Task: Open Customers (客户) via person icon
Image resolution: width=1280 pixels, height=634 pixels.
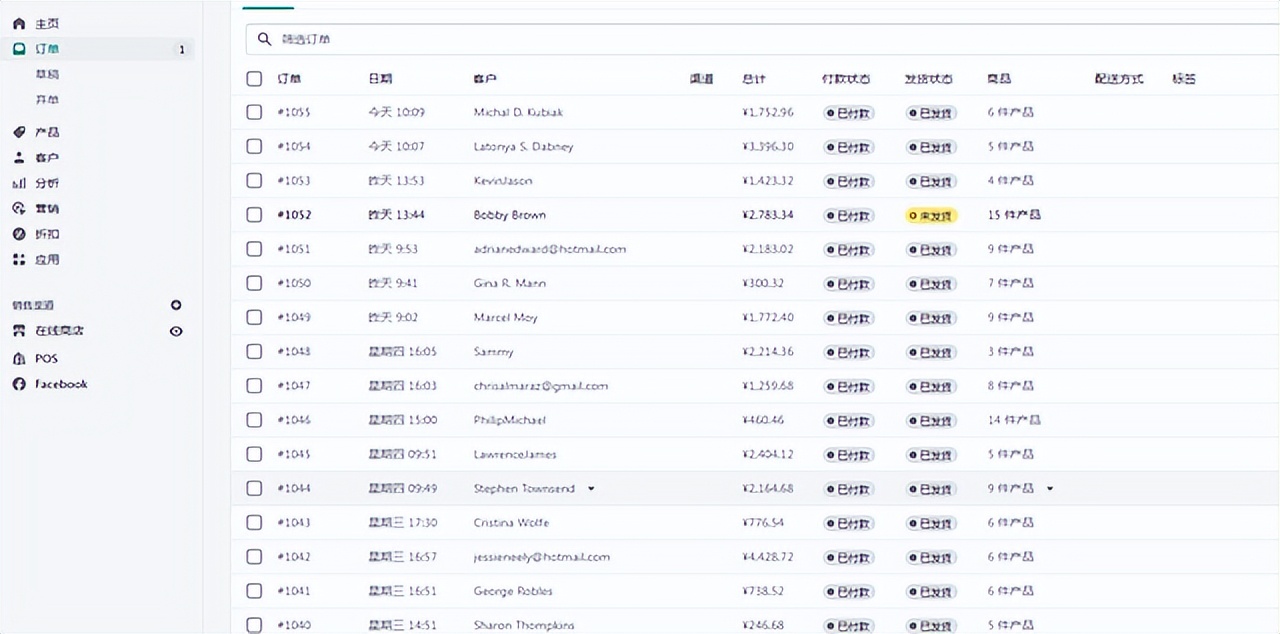Action: pyautogui.click(x=19, y=158)
